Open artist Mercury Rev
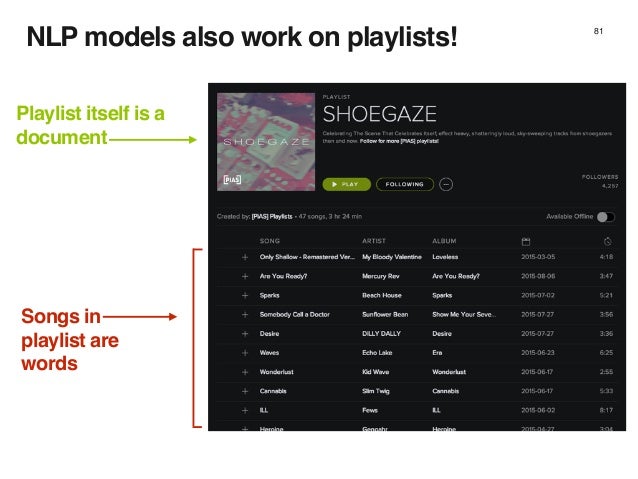The width and height of the screenshot is (638, 479). (x=381, y=276)
